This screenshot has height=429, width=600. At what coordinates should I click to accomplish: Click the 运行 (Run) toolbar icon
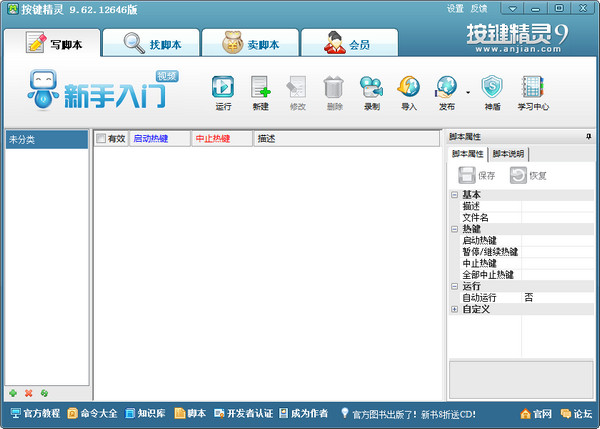pyautogui.click(x=223, y=88)
